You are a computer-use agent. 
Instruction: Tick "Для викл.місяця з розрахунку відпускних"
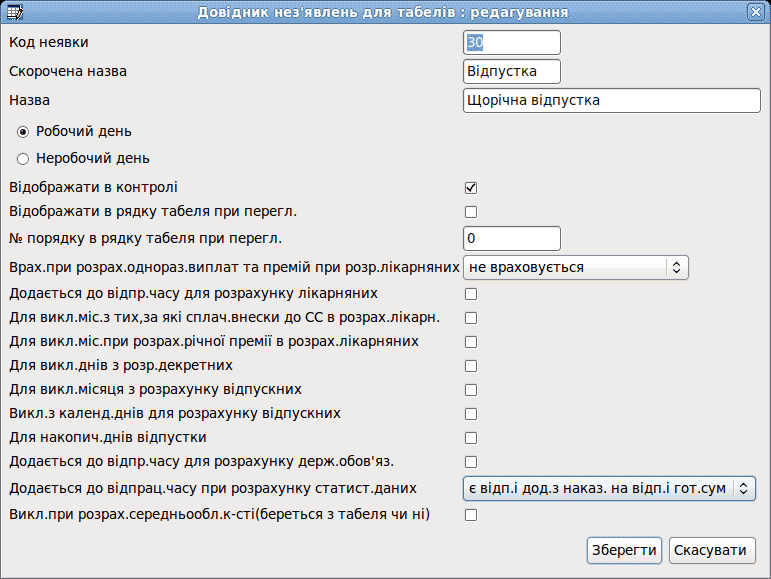471,390
